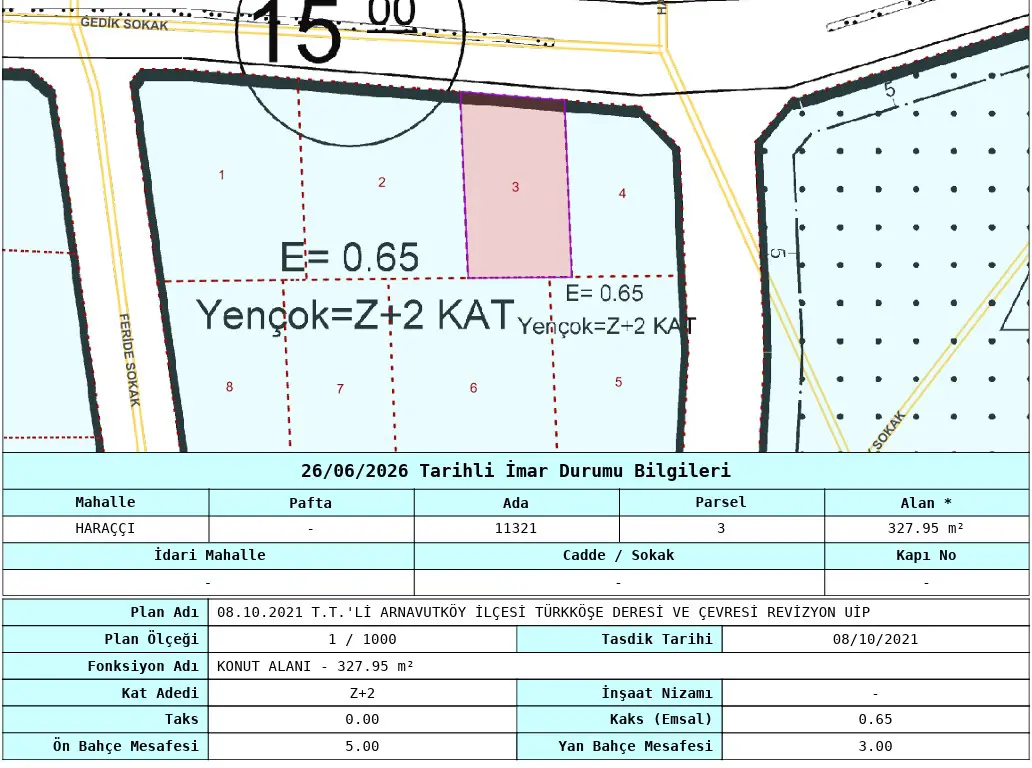The image size is (1032, 768).
Task: Click the "Pafta" column header
Action: coord(311,503)
